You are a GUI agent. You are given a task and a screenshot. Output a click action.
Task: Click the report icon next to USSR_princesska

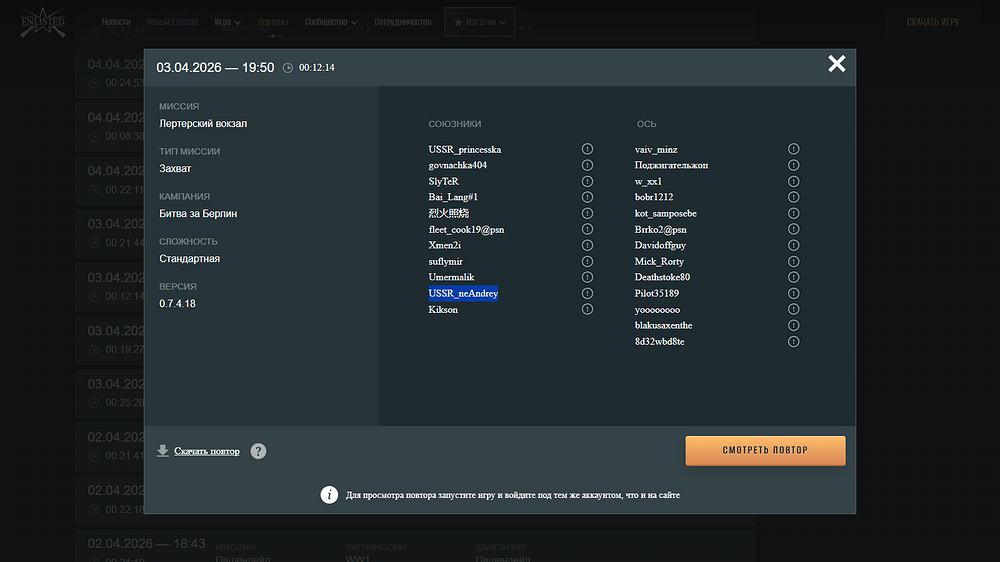(587, 149)
